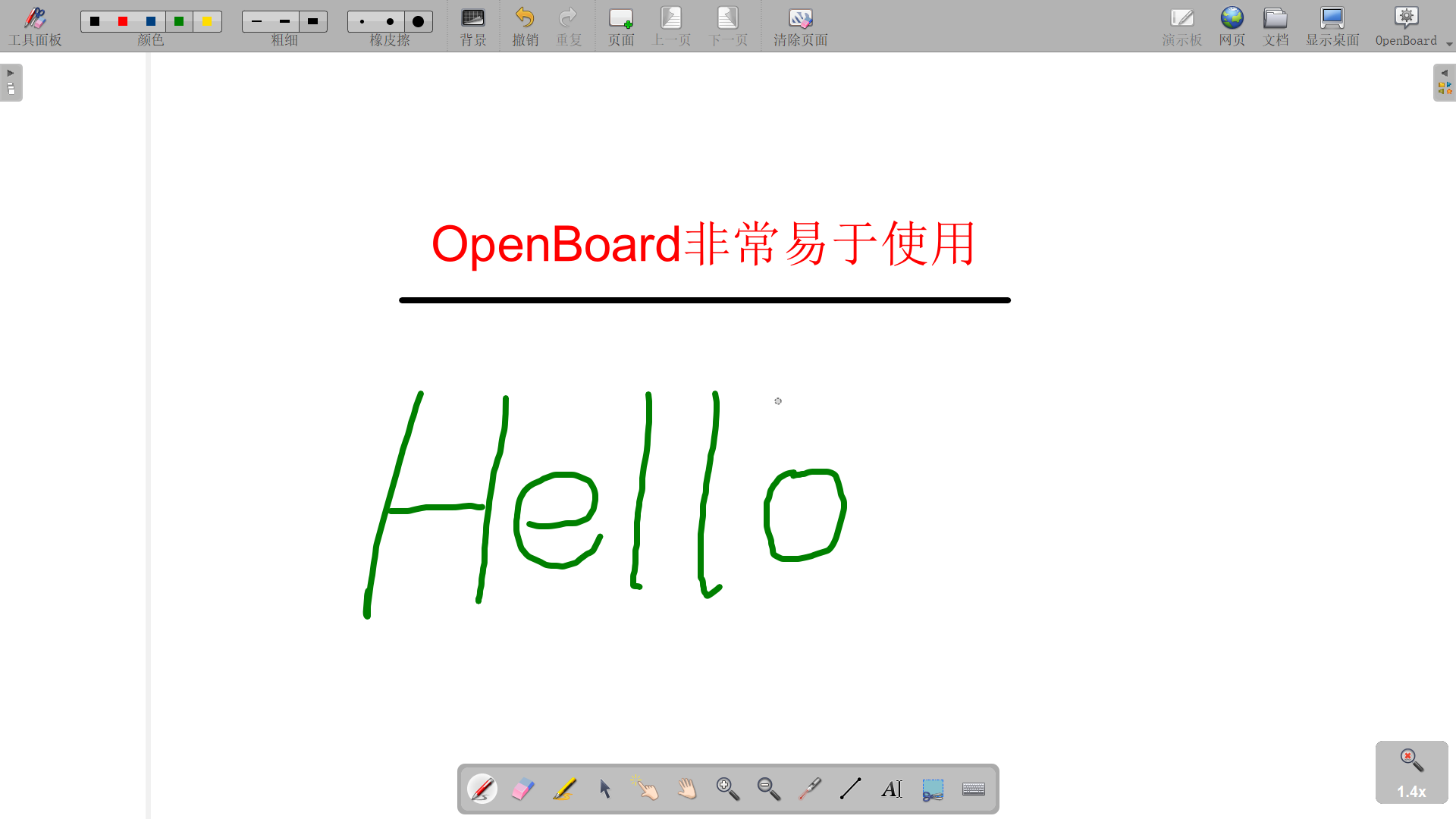Image resolution: width=1456 pixels, height=819 pixels.
Task: Switch to 演示板 board mode
Action: click(x=1182, y=27)
